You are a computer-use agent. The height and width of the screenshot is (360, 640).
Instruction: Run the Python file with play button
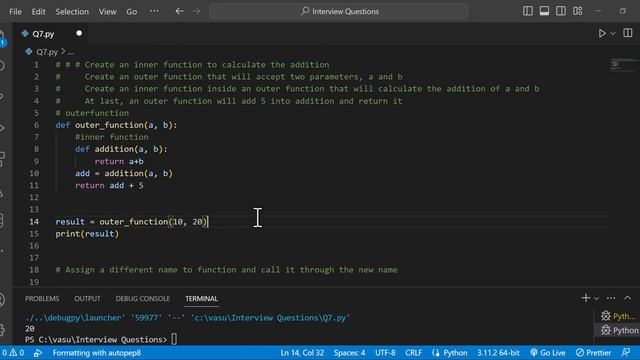coord(602,33)
